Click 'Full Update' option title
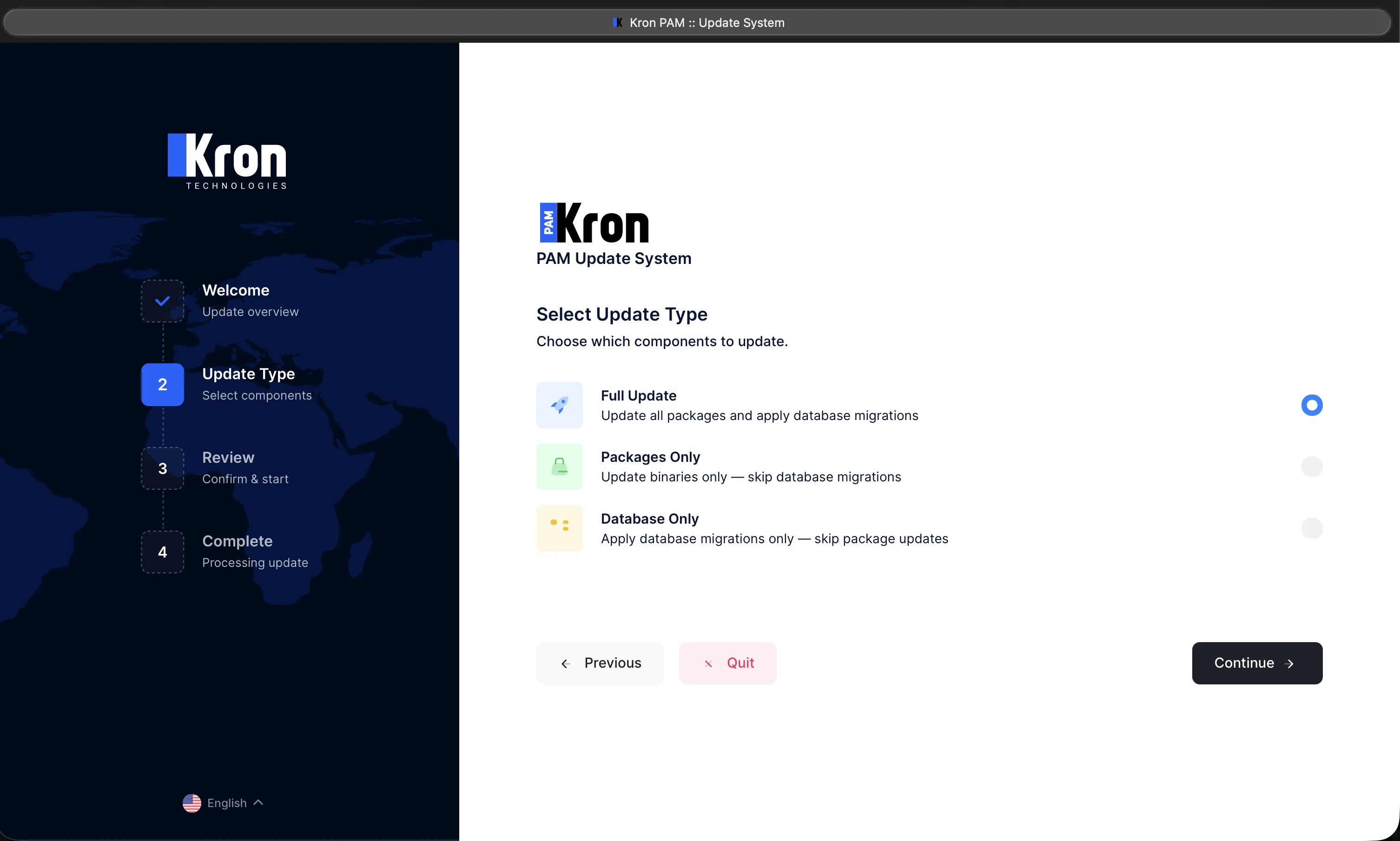The height and width of the screenshot is (841, 1400). point(639,395)
